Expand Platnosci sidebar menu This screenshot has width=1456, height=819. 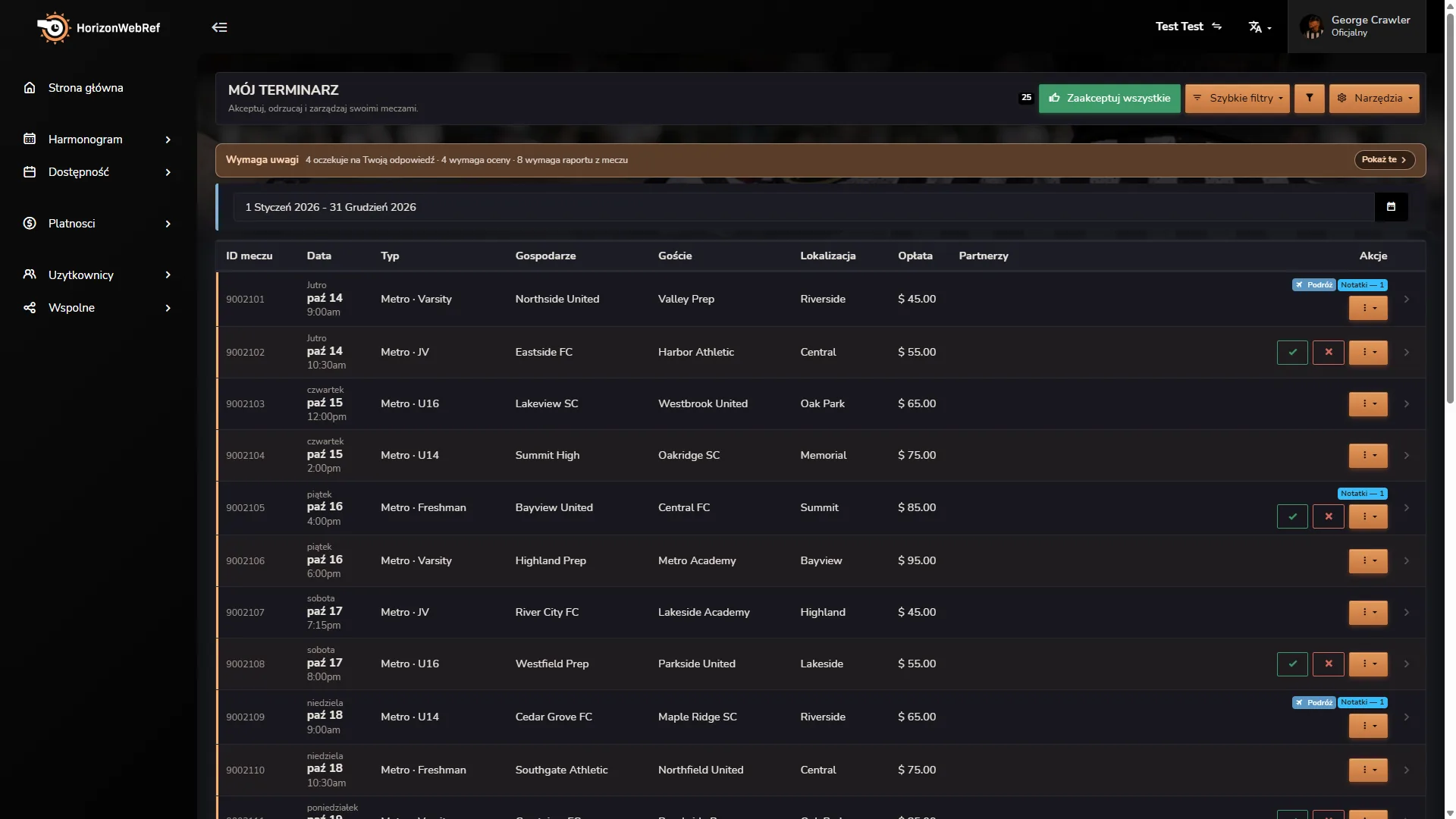click(x=99, y=224)
